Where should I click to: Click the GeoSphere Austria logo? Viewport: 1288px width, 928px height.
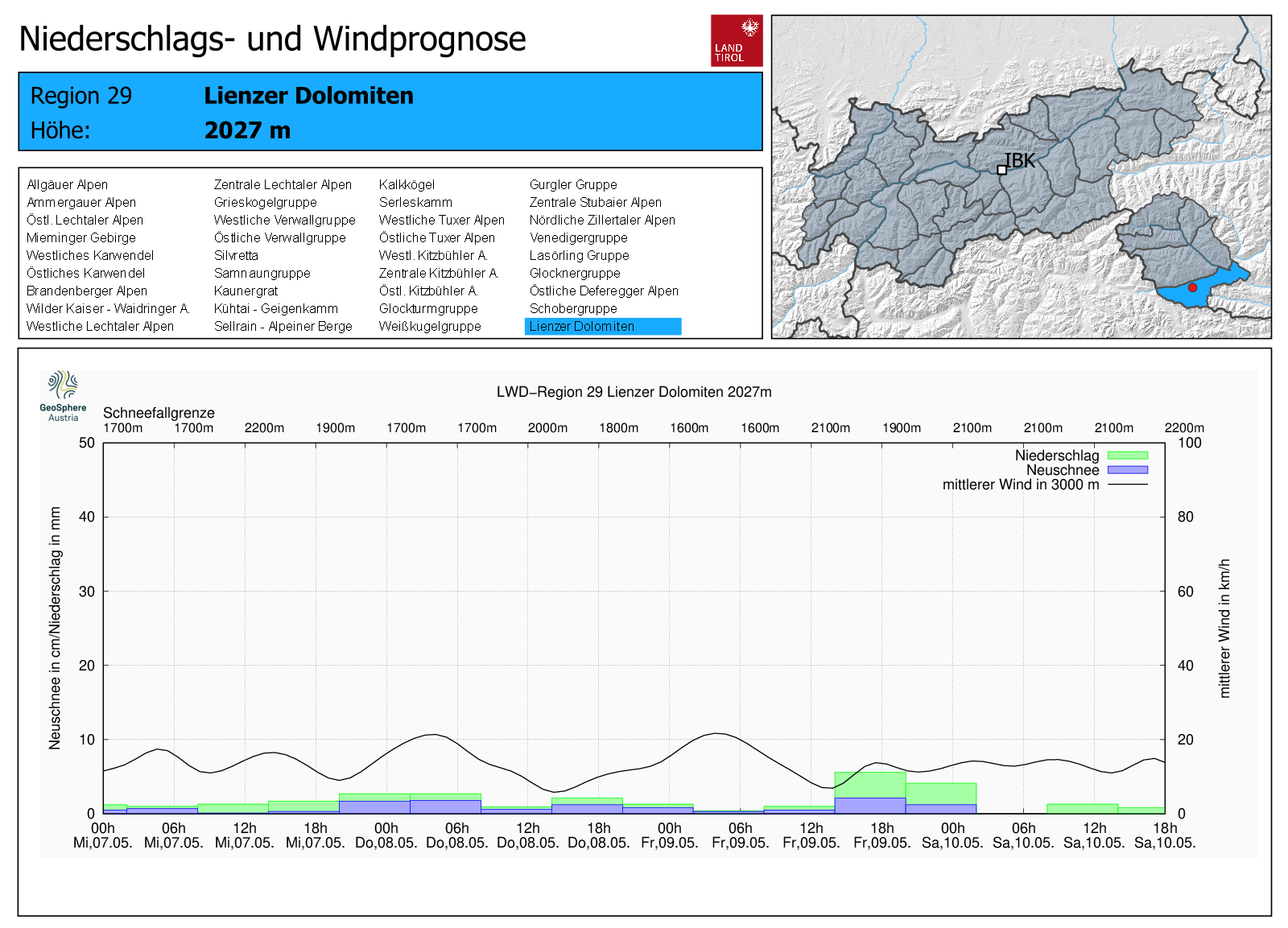click(x=63, y=395)
